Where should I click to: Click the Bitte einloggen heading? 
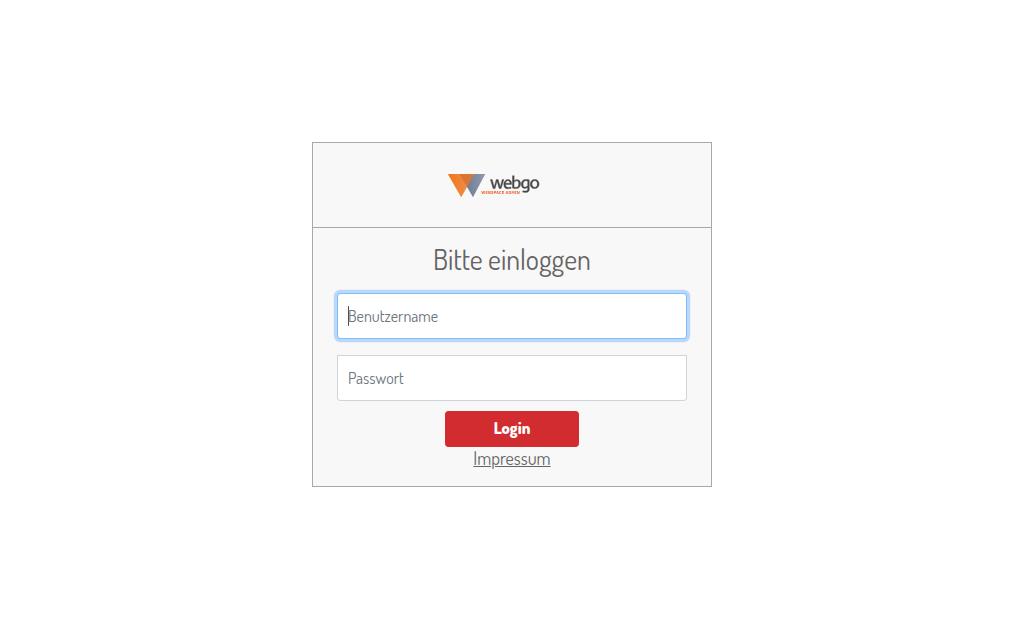point(511,261)
